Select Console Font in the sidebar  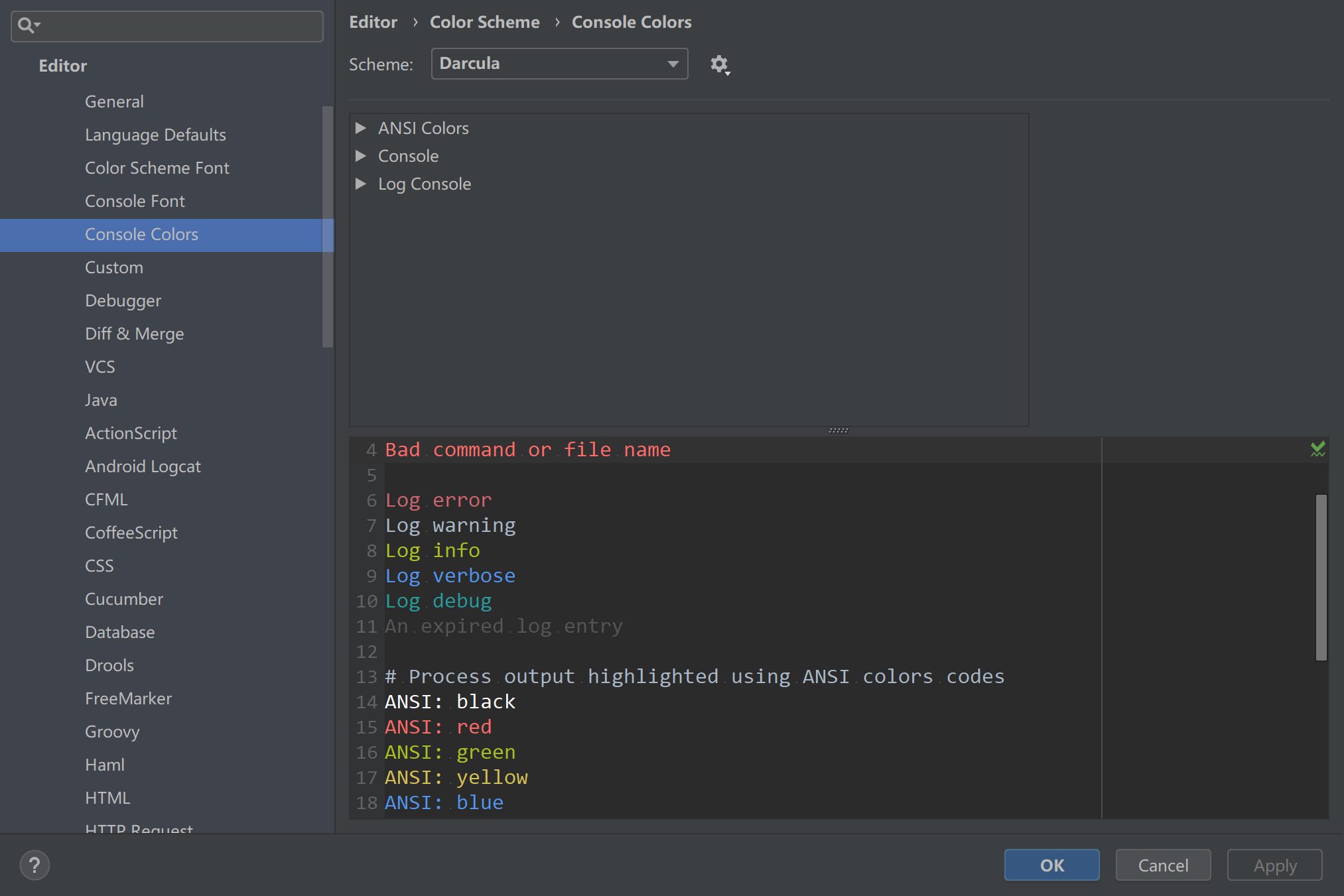pos(135,201)
